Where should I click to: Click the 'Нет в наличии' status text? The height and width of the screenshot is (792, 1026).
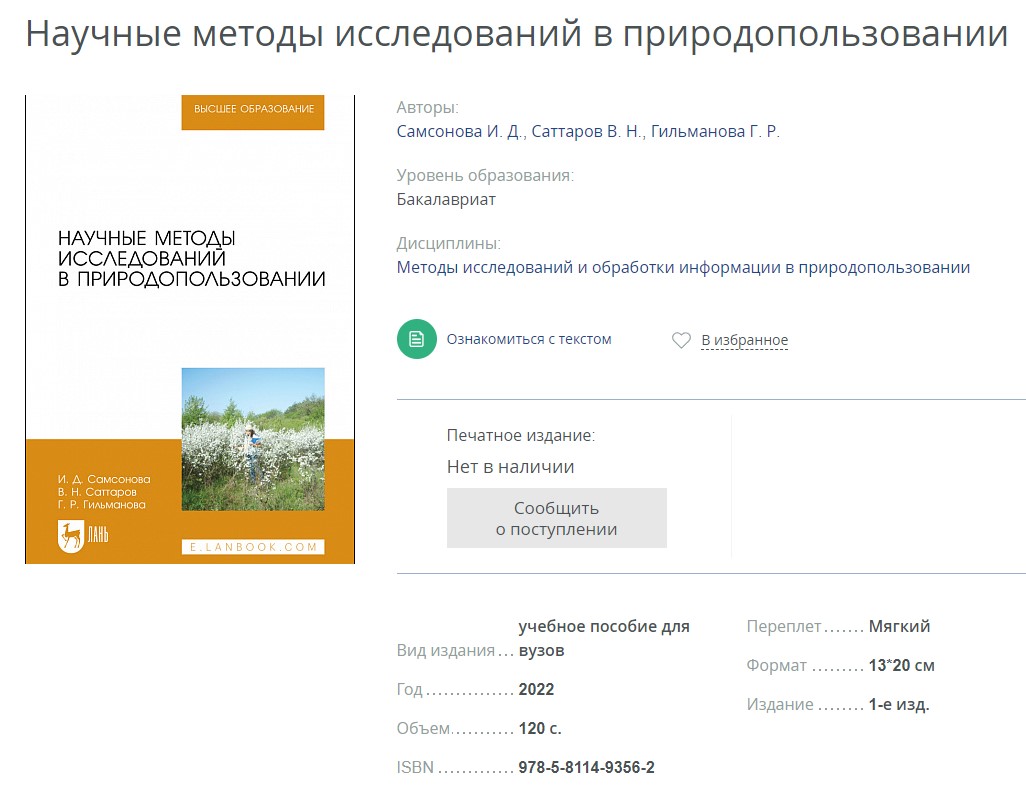click(510, 467)
